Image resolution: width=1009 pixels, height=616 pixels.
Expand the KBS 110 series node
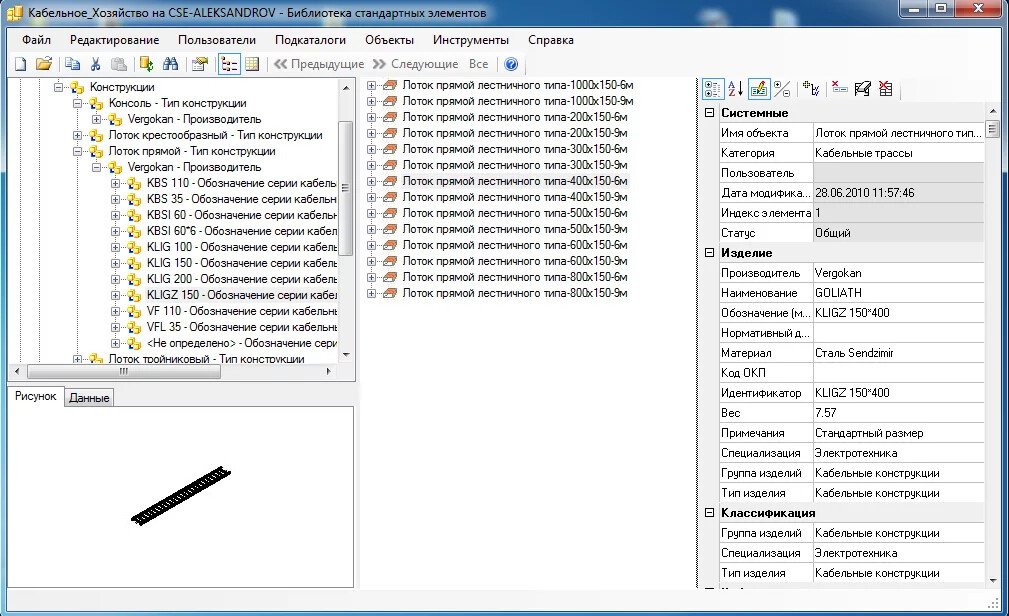tap(116, 183)
